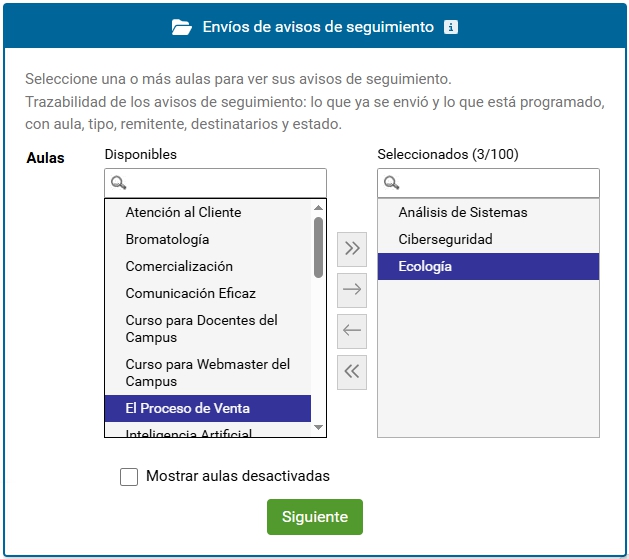Enable Mostrar aulas desactivadas checkbox

(129, 477)
